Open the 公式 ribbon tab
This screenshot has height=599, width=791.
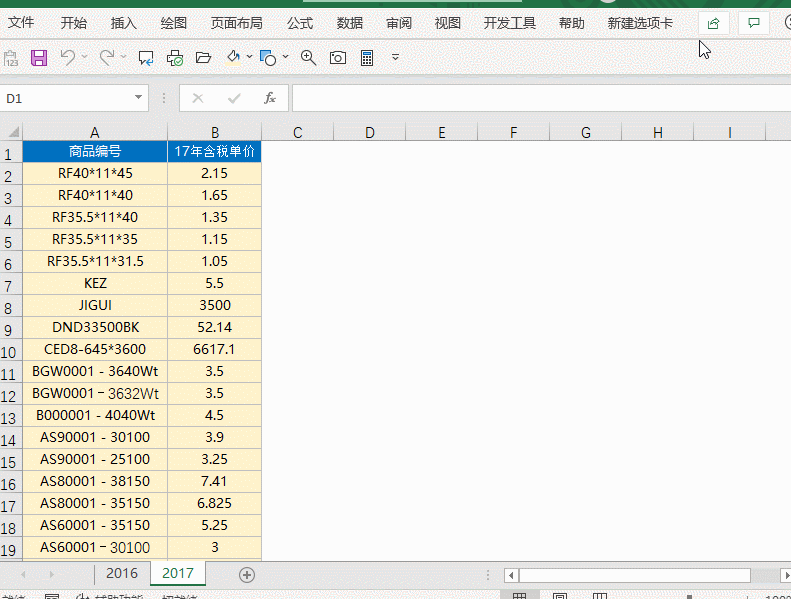300,23
